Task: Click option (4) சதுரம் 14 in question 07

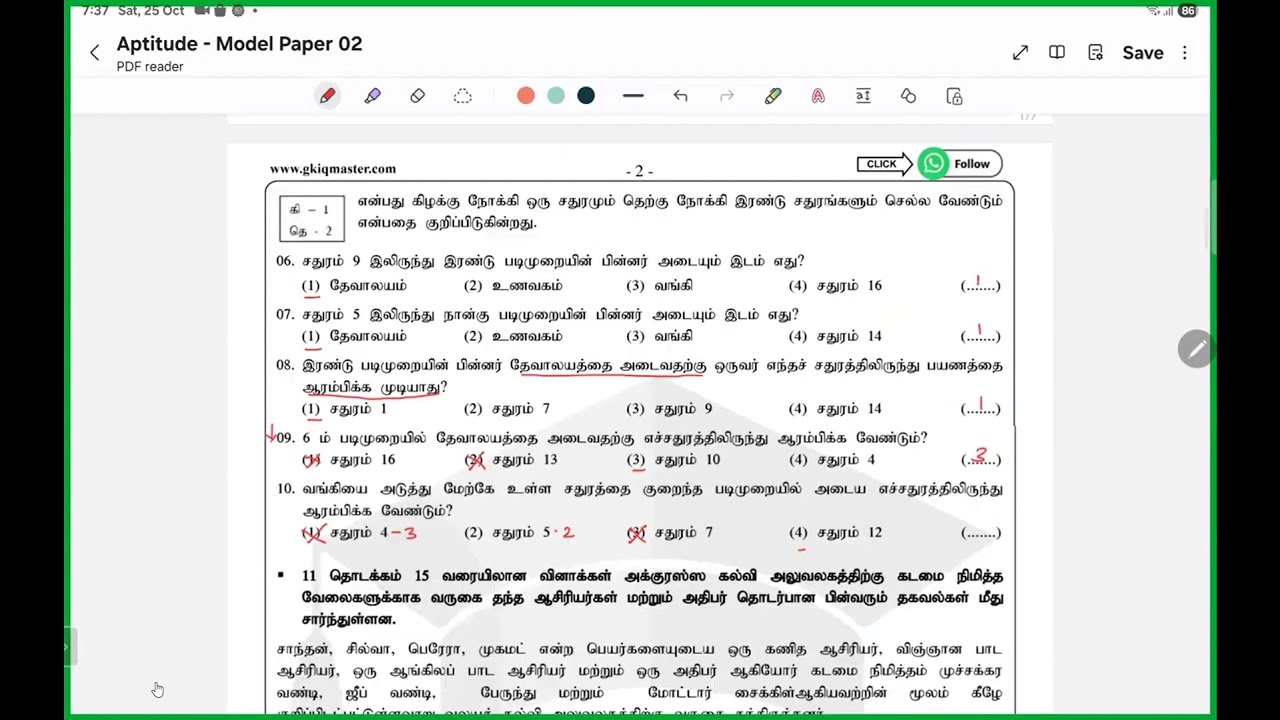Action: pos(835,337)
